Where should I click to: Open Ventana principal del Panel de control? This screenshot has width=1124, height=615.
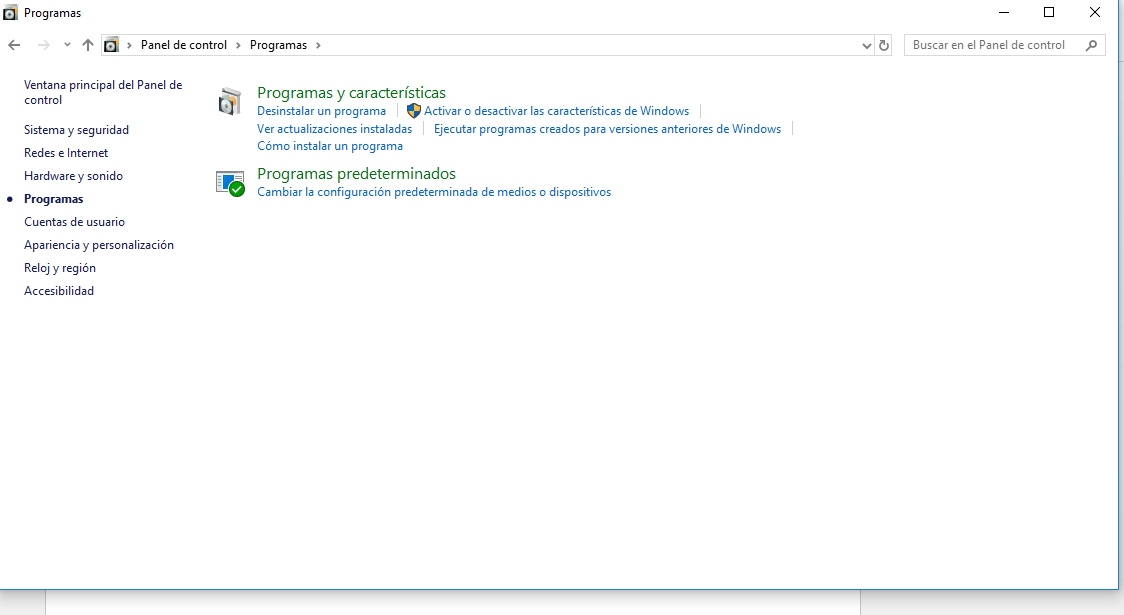tap(103, 92)
